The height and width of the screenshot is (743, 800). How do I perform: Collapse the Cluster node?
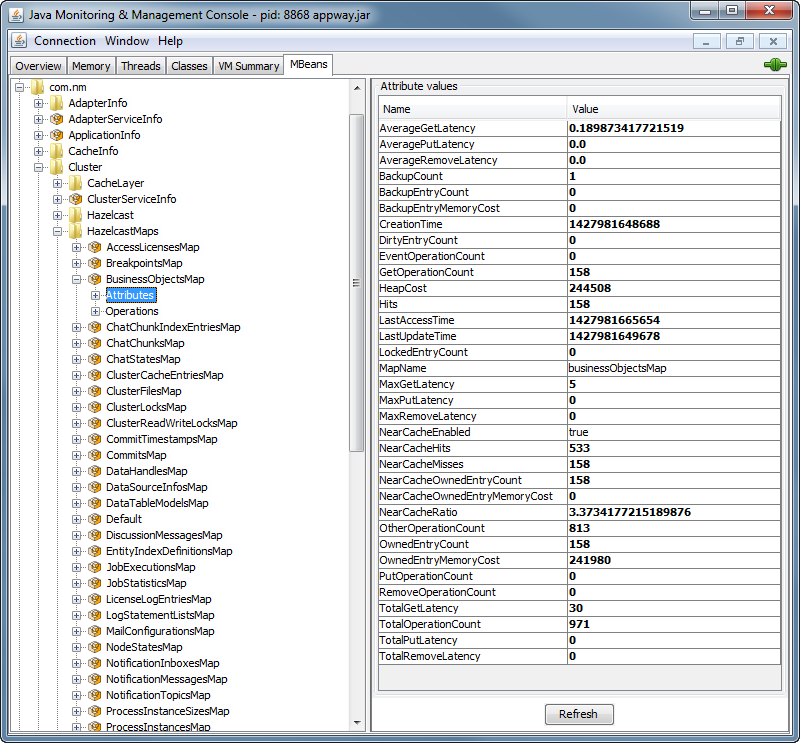pos(38,167)
